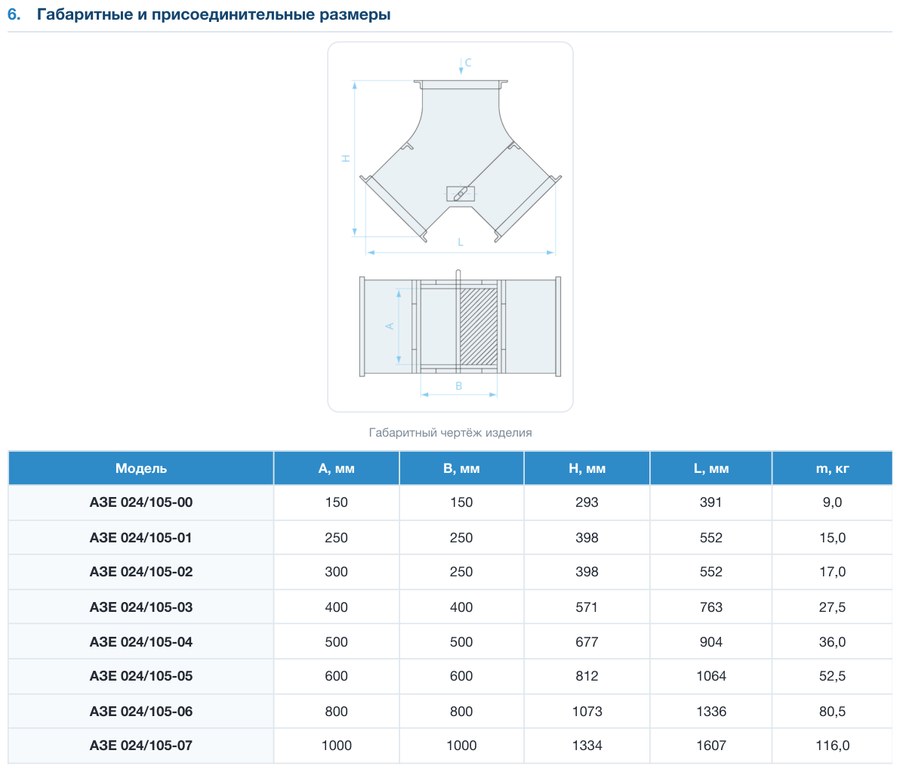This screenshot has width=900, height=772.
Task: Click model row АЗЕ 024/105-02
Action: point(450,572)
